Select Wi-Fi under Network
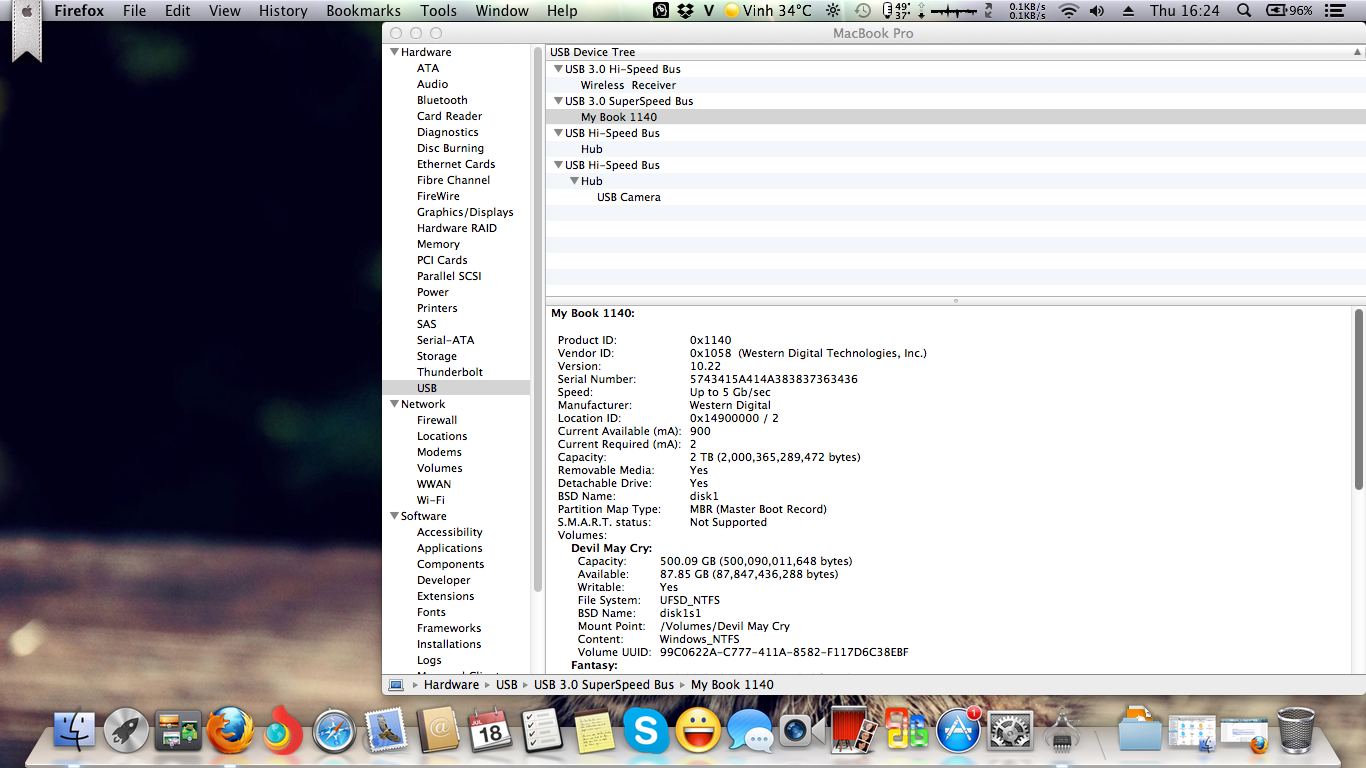Screen dimensions: 1366x768 [x=431, y=500]
